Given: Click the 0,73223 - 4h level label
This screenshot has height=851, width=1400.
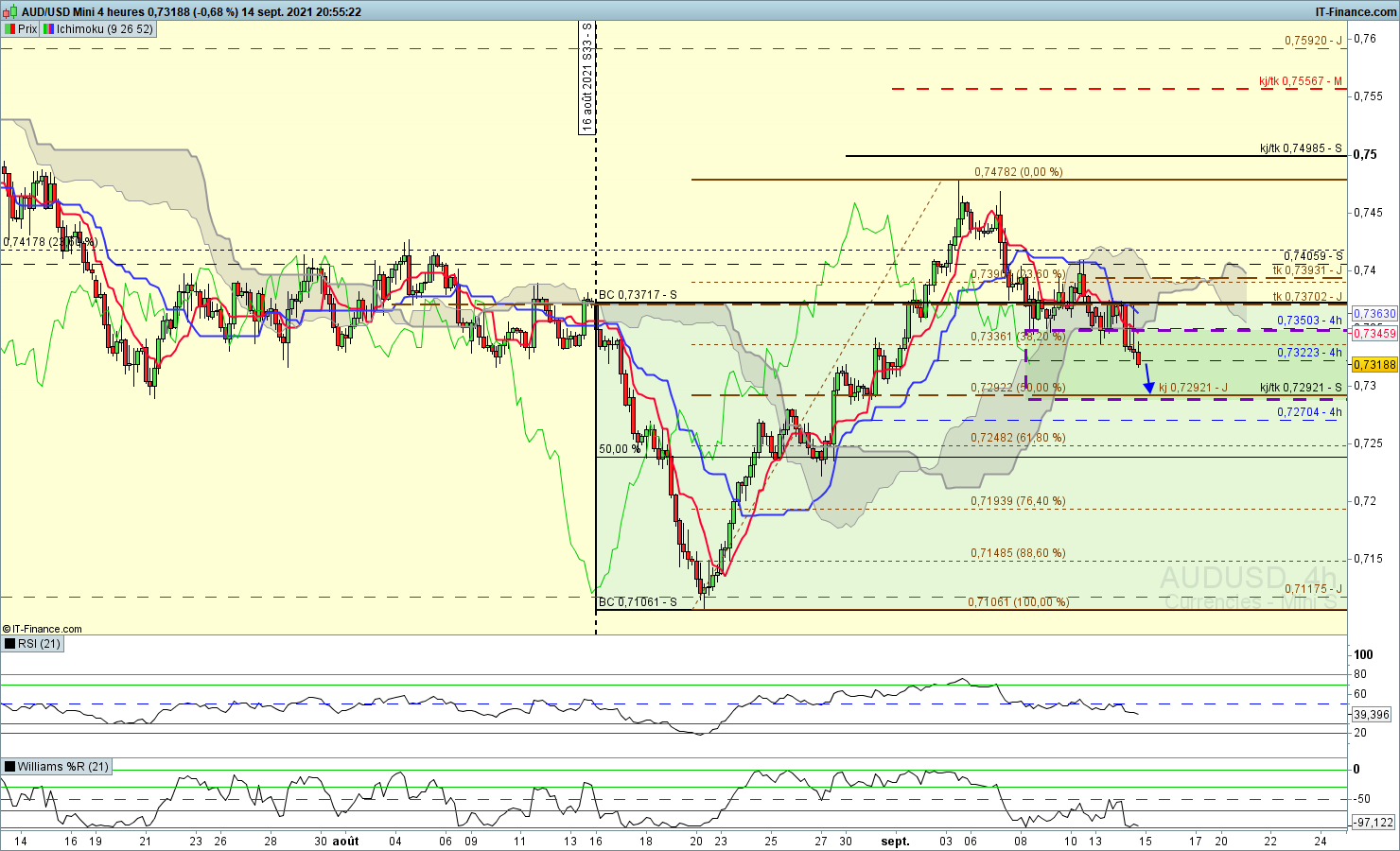Looking at the screenshot, I should pos(1310,353).
